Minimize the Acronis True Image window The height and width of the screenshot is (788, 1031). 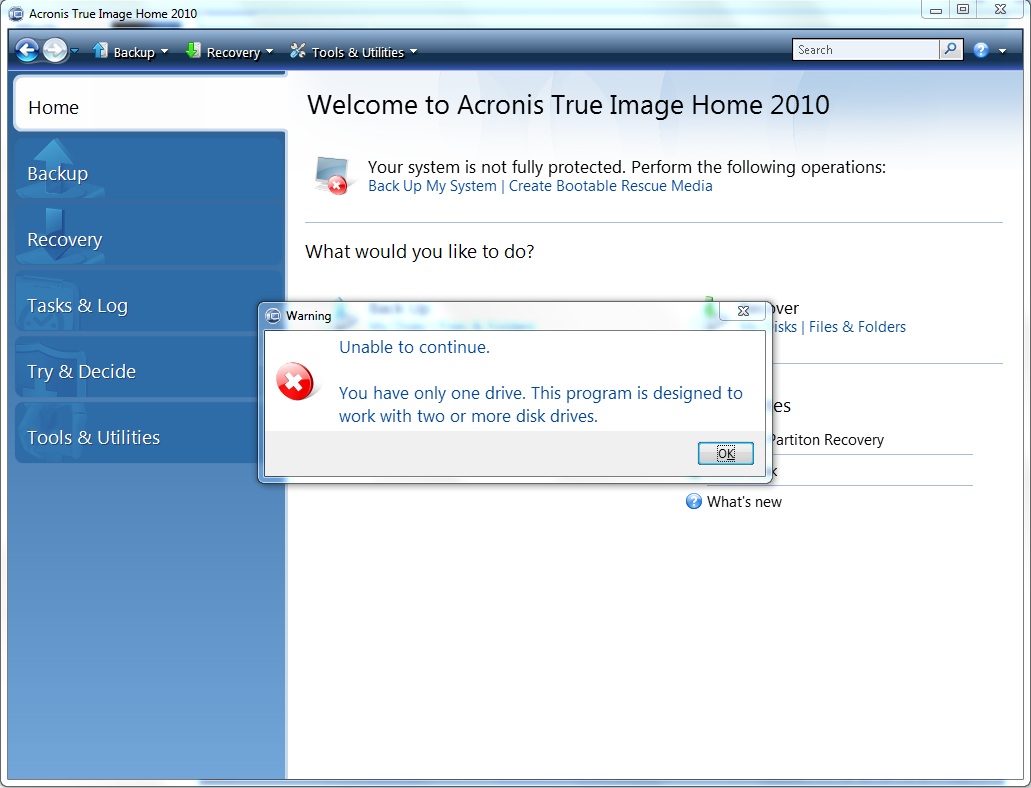point(936,9)
